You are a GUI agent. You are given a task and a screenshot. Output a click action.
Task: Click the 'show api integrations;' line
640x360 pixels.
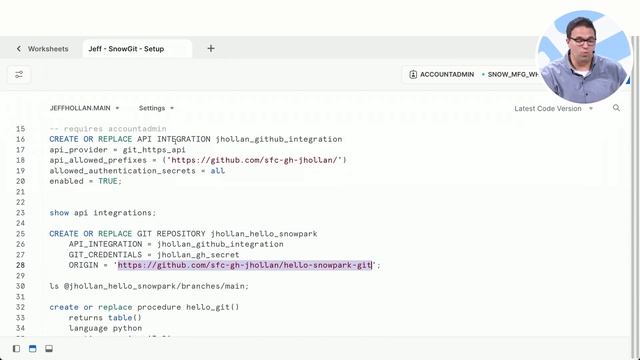pos(102,213)
